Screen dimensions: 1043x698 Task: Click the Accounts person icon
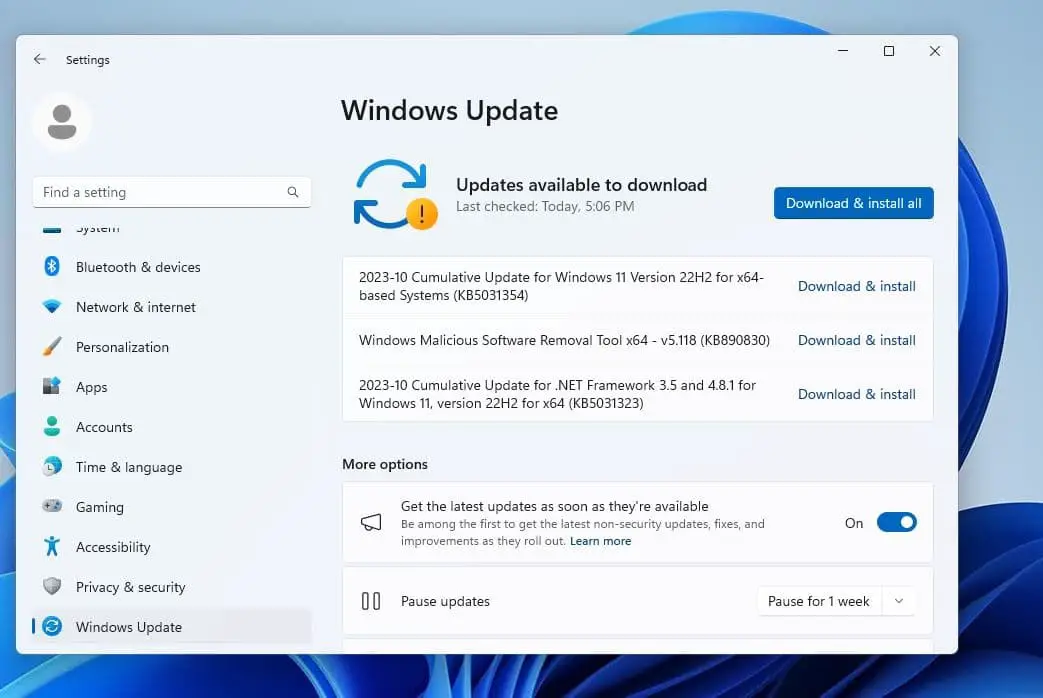coord(52,427)
